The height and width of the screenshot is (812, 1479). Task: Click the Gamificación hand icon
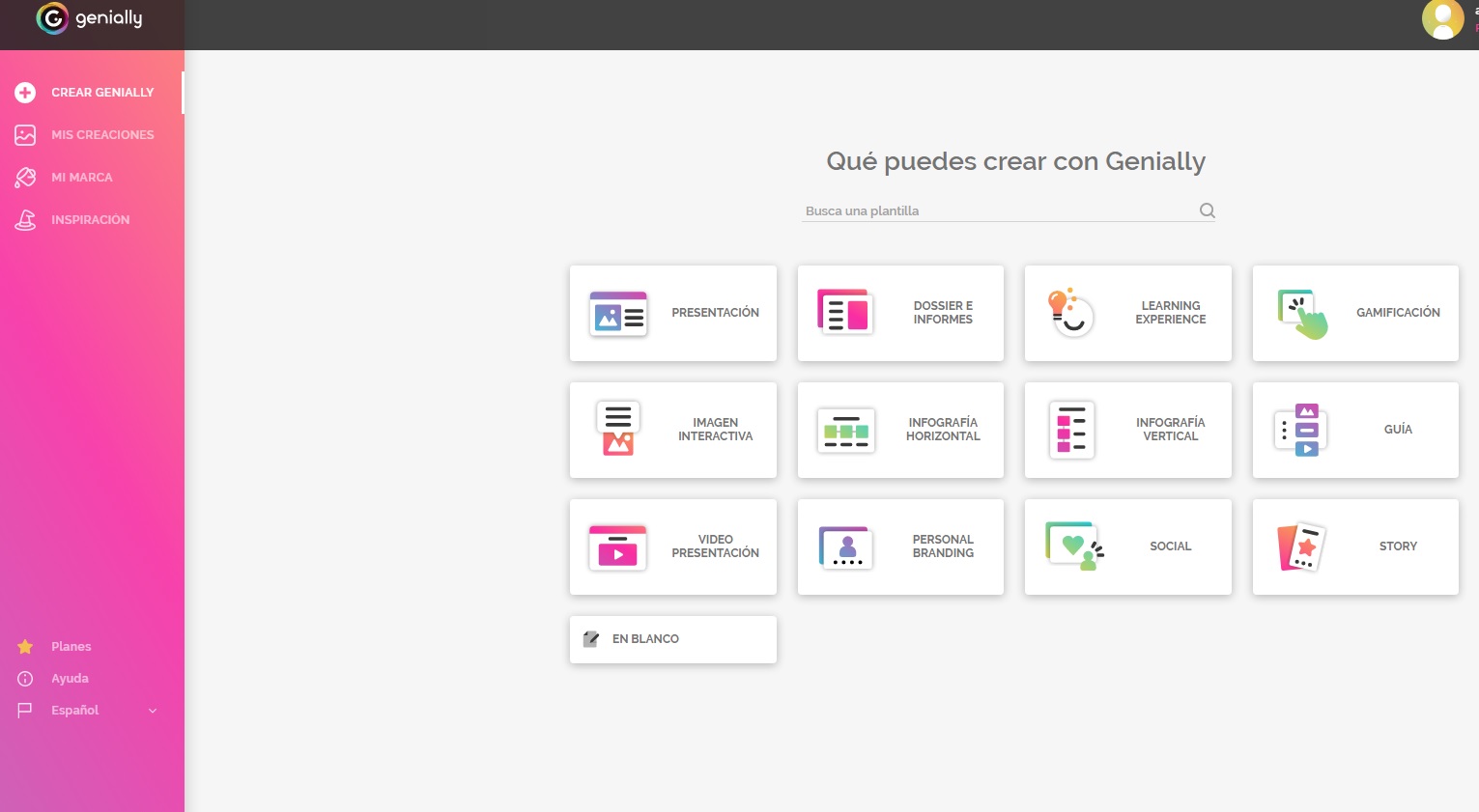[x=1300, y=313]
